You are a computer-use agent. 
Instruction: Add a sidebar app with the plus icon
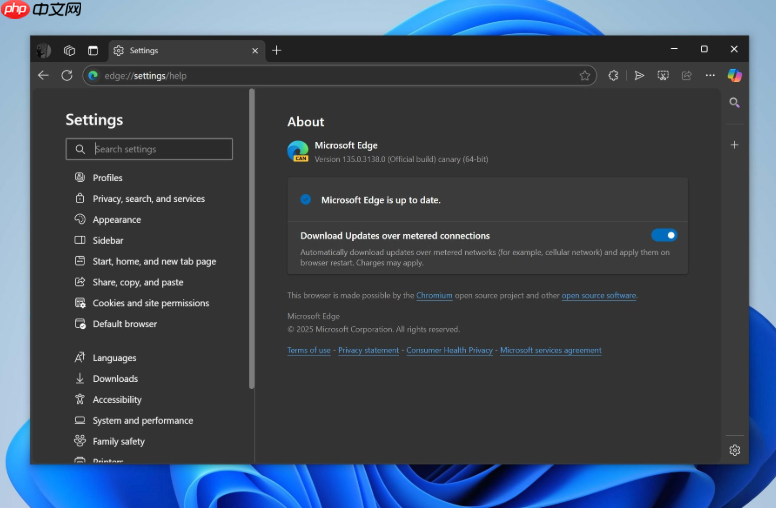(x=734, y=145)
